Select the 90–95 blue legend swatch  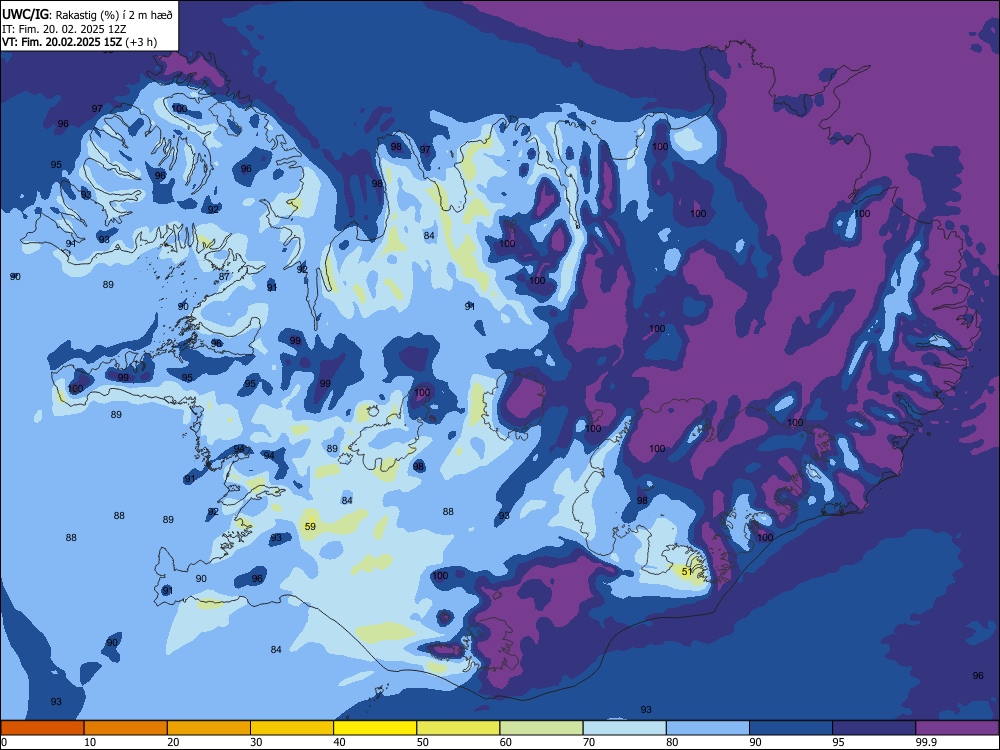tap(791, 728)
